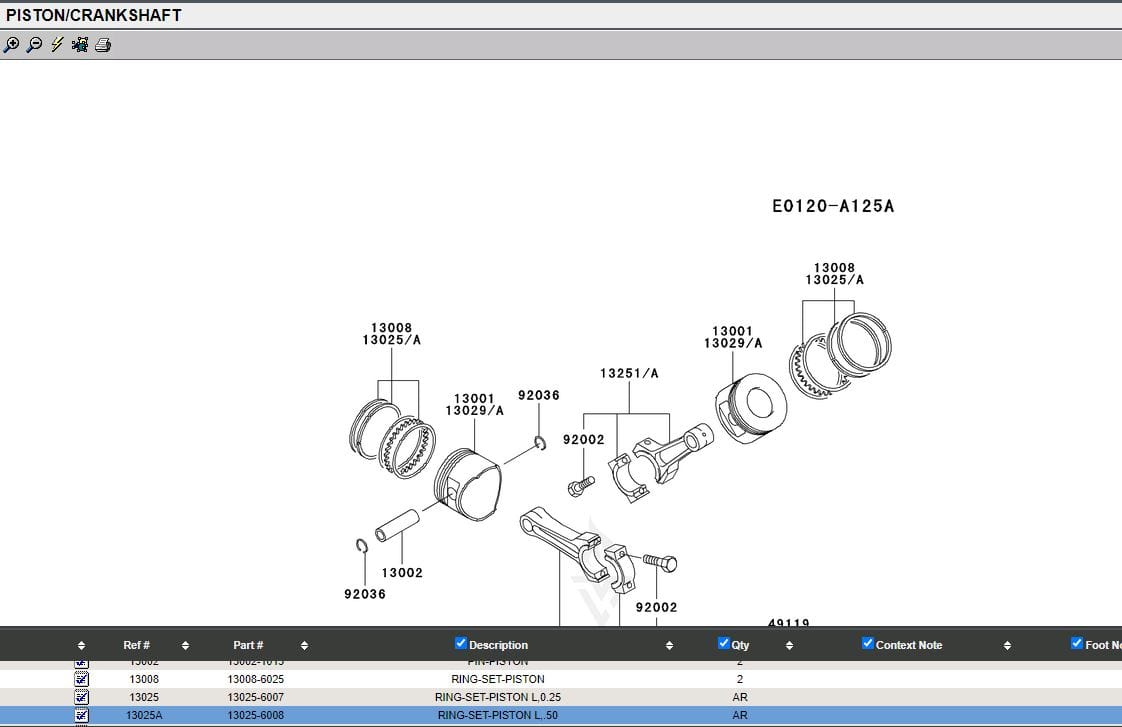Click the sort arrows right of Description

click(x=669, y=646)
